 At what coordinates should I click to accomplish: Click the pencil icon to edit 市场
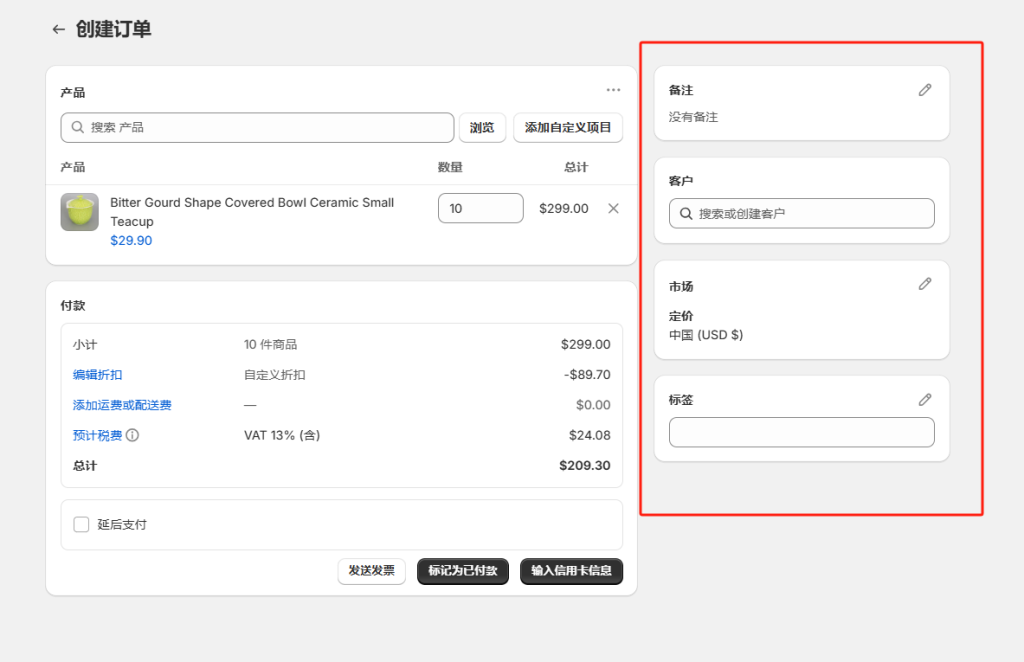pyautogui.click(x=924, y=284)
